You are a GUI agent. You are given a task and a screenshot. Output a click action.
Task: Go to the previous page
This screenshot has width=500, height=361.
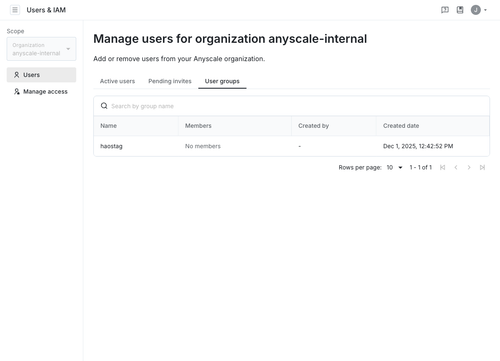click(x=456, y=167)
